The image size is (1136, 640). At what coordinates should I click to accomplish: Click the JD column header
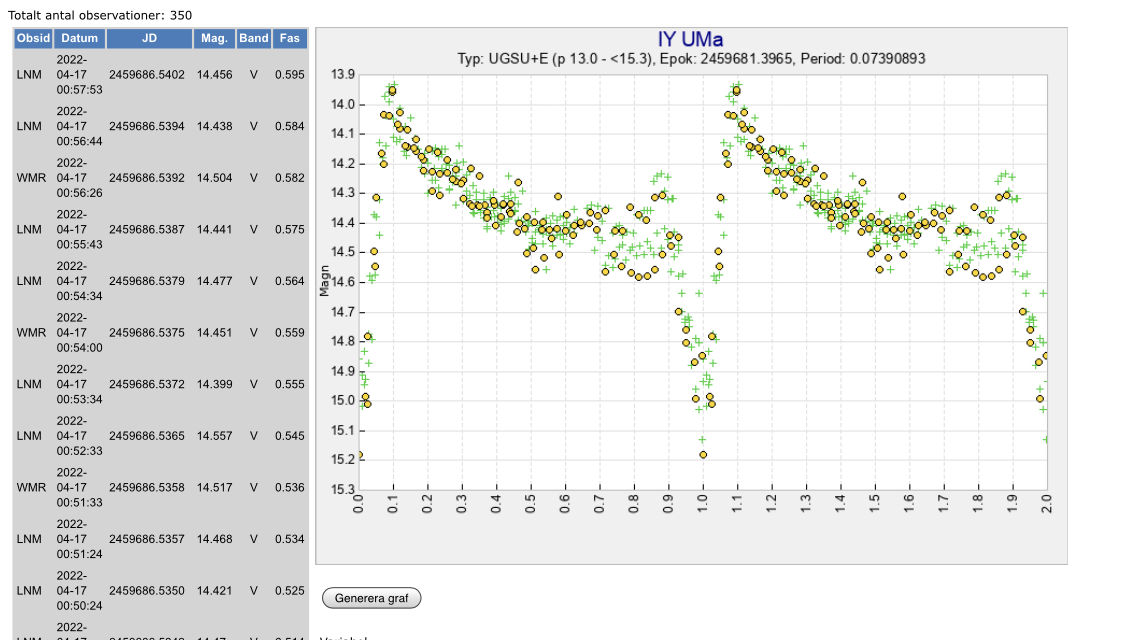149,38
